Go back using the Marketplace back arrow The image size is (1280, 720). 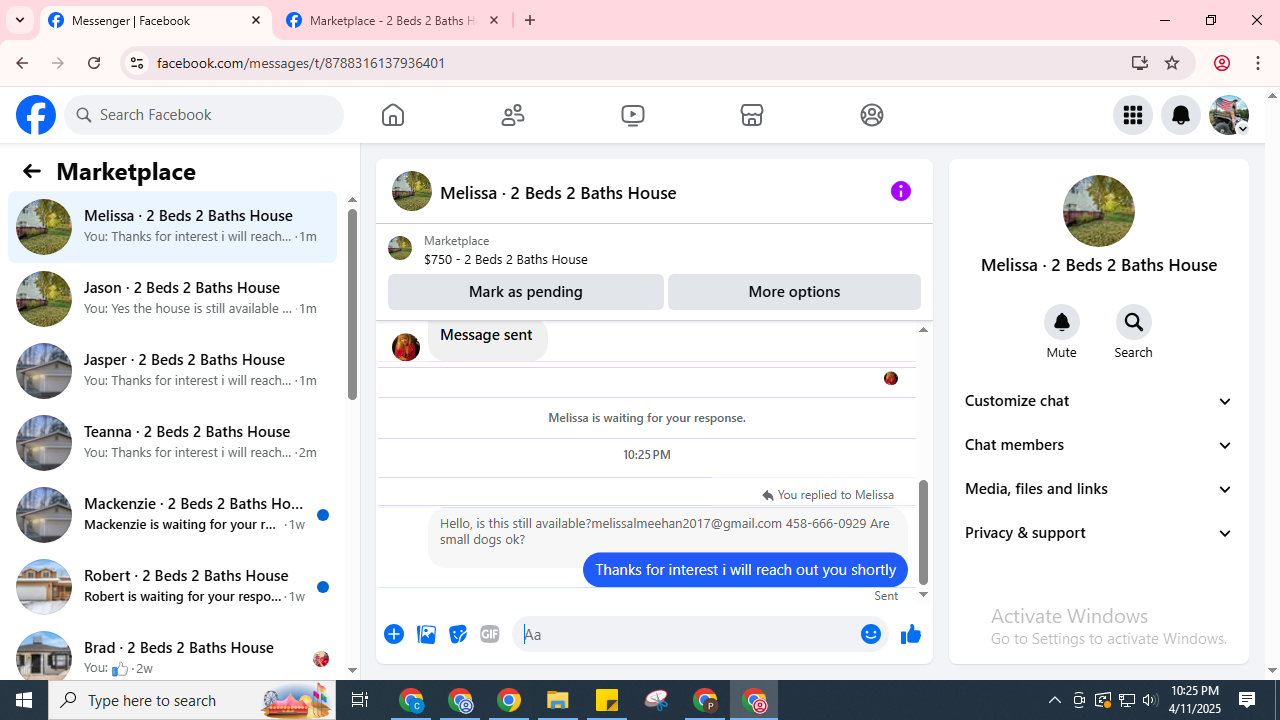[32, 171]
